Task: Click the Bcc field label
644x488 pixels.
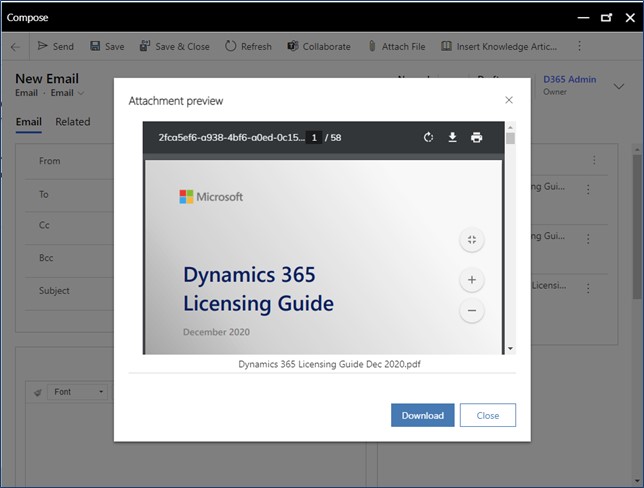Action: pos(46,258)
